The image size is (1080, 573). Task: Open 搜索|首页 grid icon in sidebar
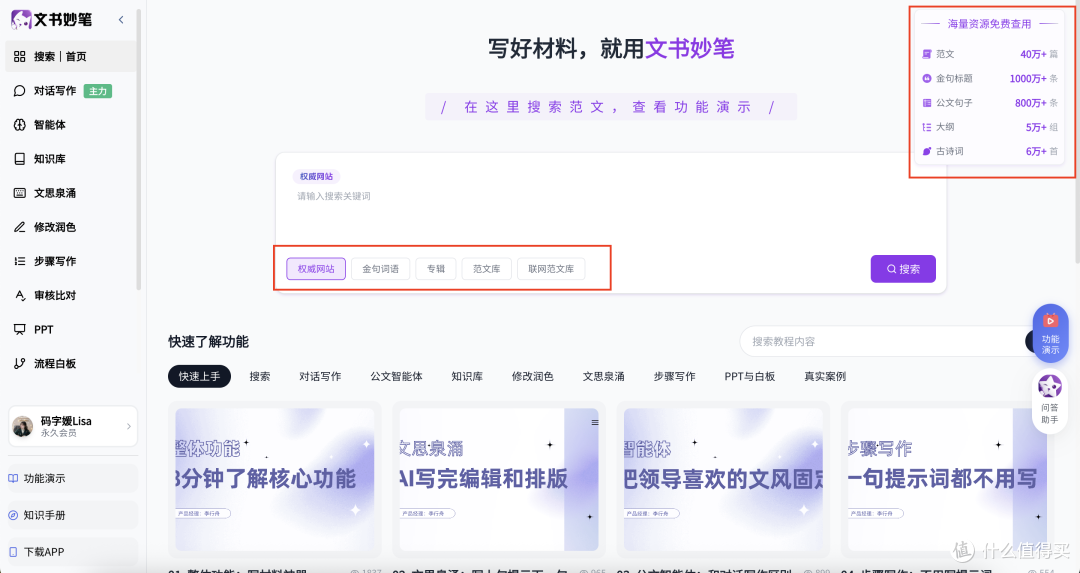pos(19,56)
